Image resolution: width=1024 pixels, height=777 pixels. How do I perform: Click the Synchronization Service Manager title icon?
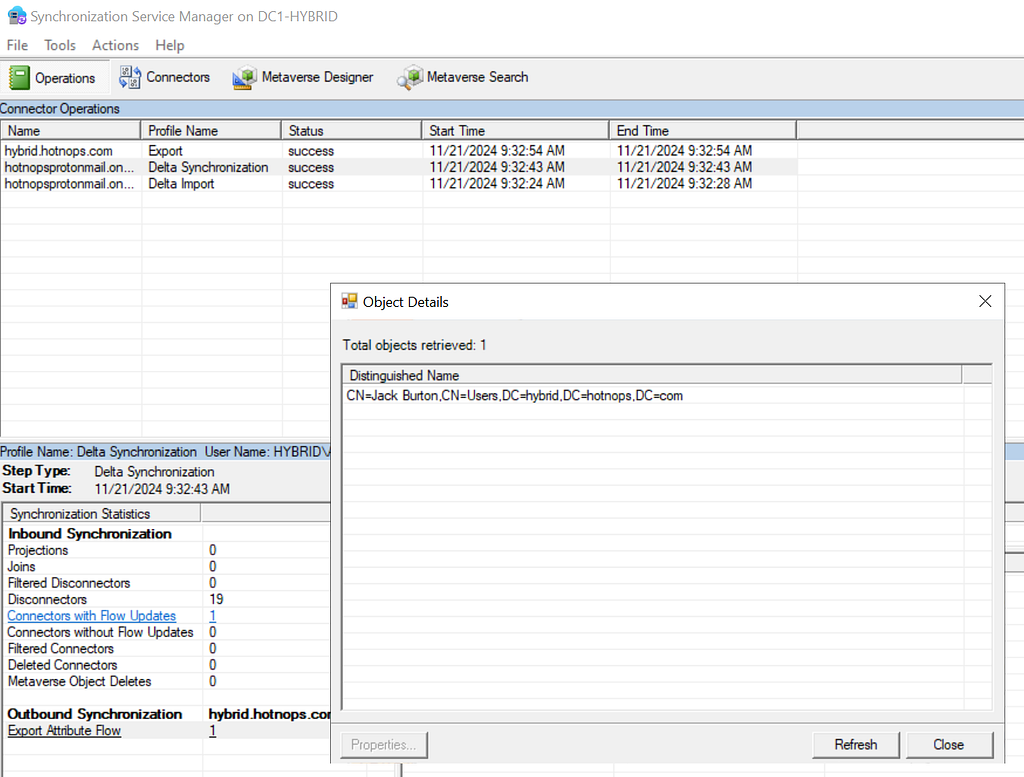coord(16,16)
